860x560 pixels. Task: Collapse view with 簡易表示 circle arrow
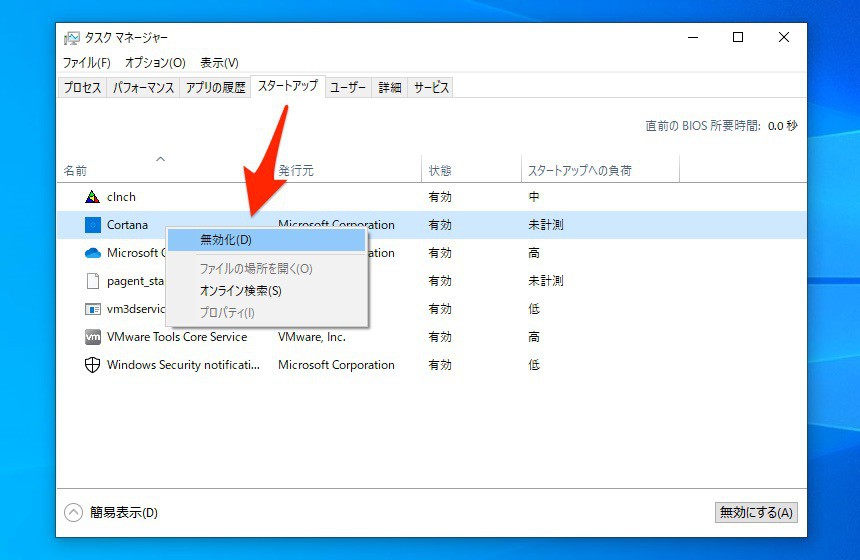click(73, 512)
